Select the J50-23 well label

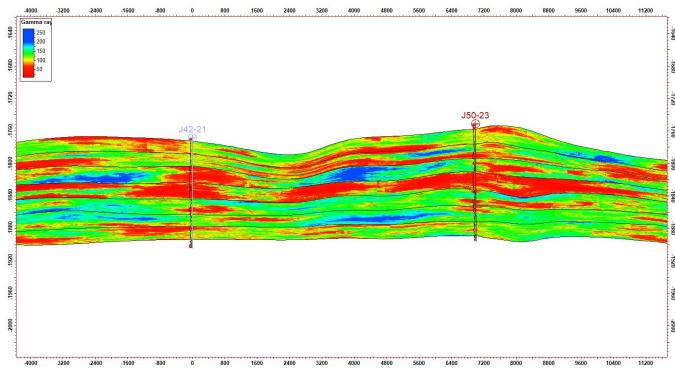475,115
